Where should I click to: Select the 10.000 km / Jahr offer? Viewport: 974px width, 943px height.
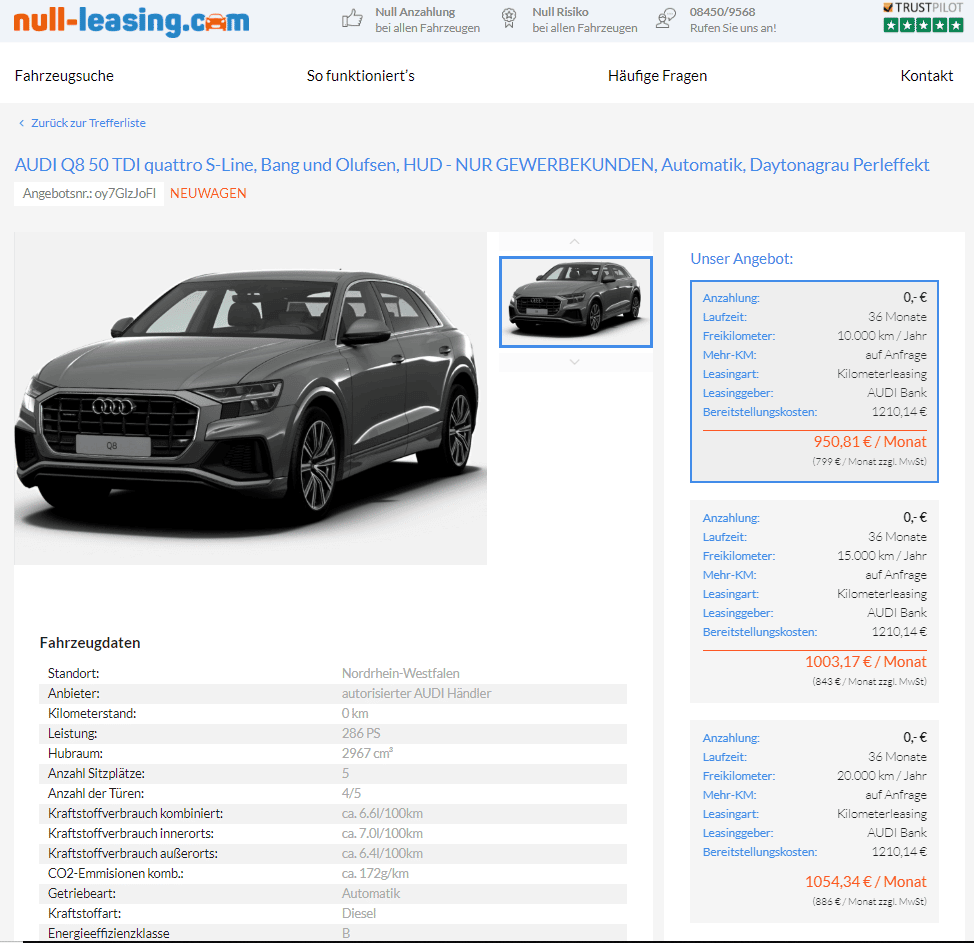coord(814,381)
